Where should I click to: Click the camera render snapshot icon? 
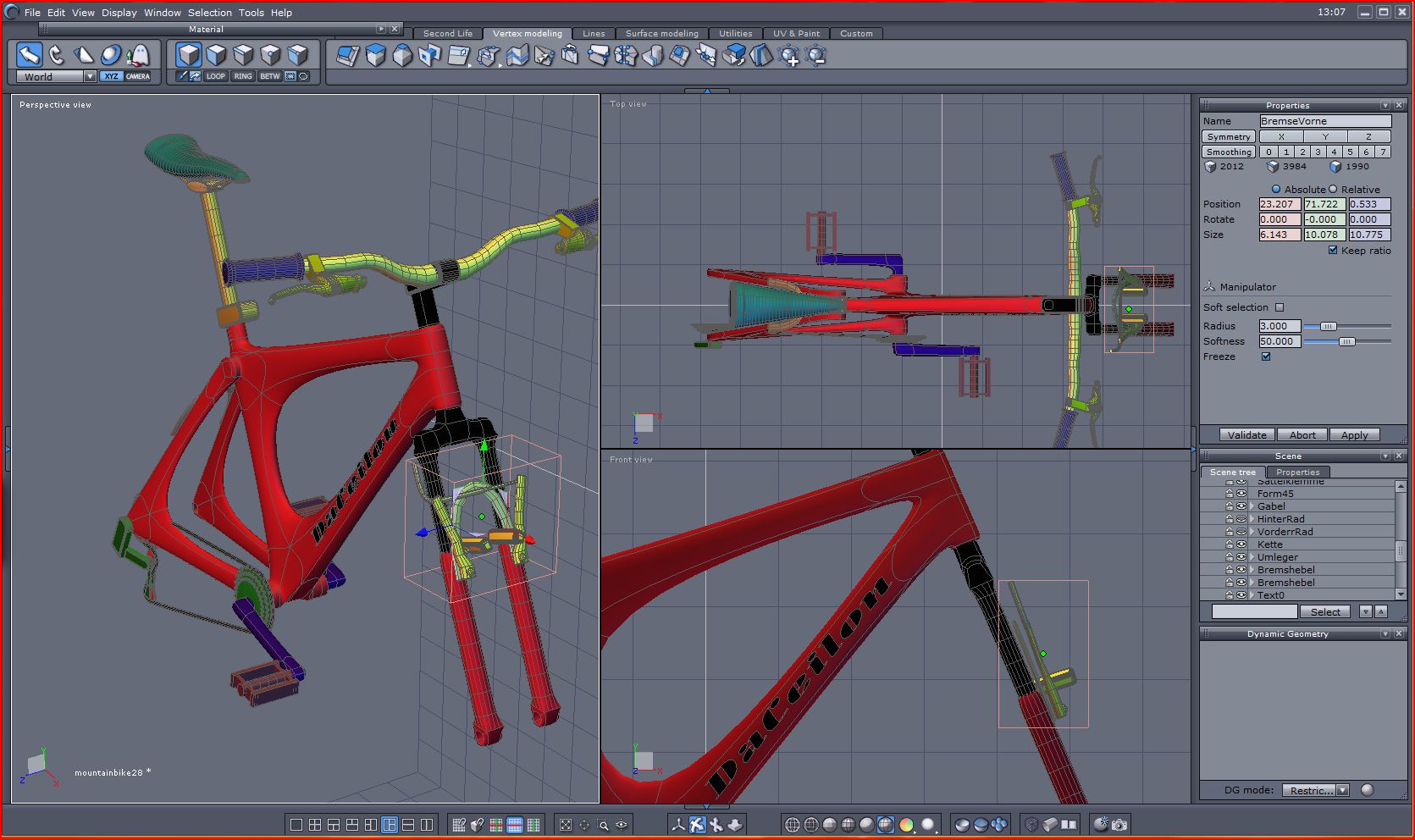point(1119,825)
